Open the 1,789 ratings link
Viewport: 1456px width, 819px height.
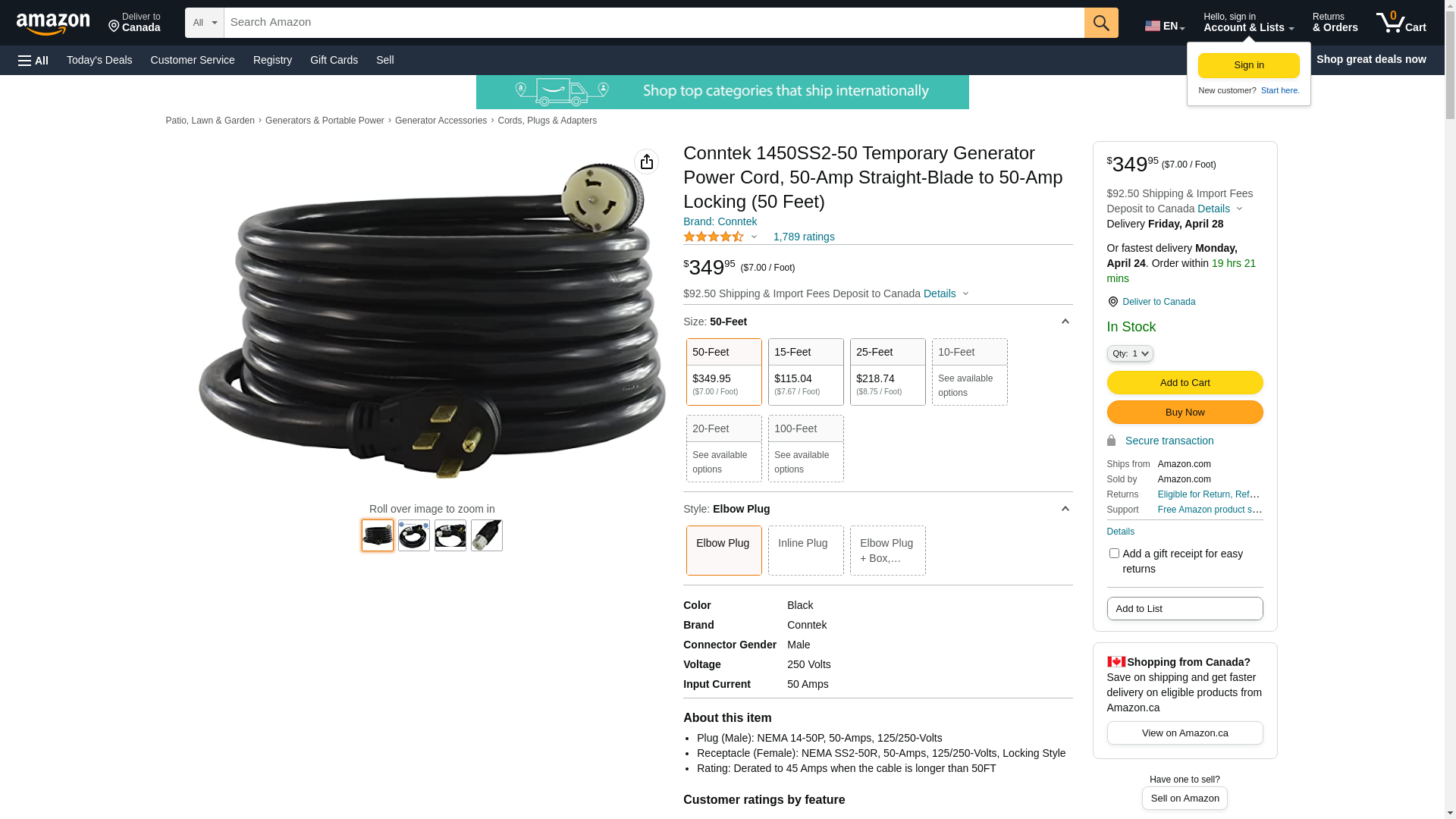804,237
